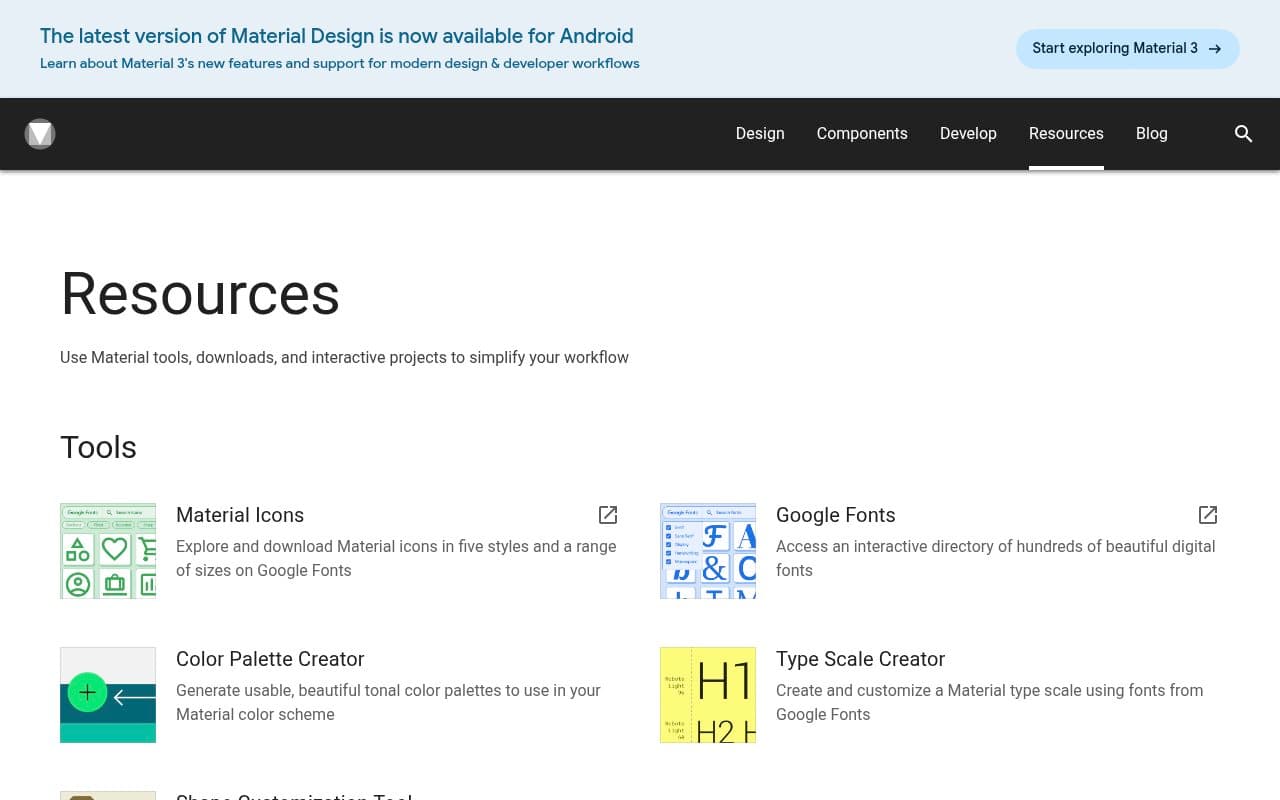Click the green plus icon in Color Palette thumbnail
This screenshot has width=1280, height=800.
tap(87, 692)
